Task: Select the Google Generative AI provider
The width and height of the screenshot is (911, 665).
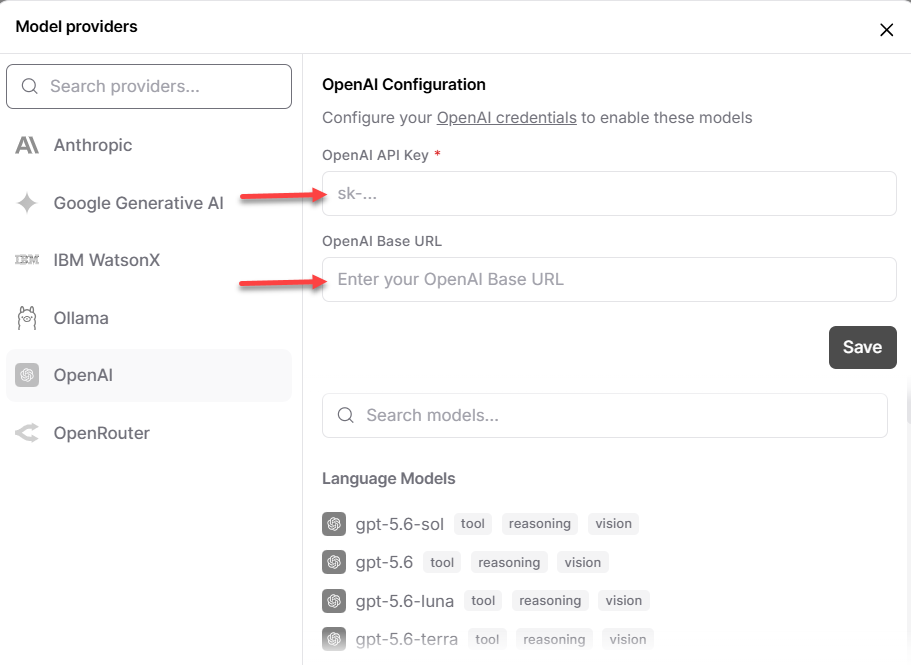Action: pos(149,203)
